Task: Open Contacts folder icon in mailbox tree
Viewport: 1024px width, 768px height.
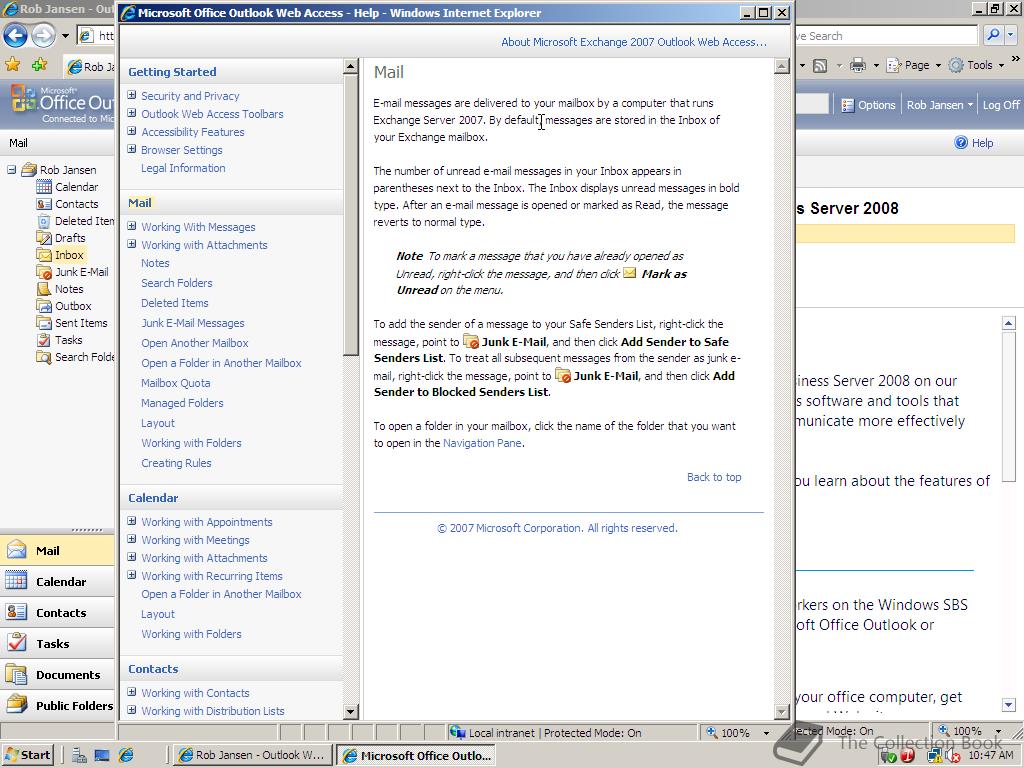Action: (44, 204)
